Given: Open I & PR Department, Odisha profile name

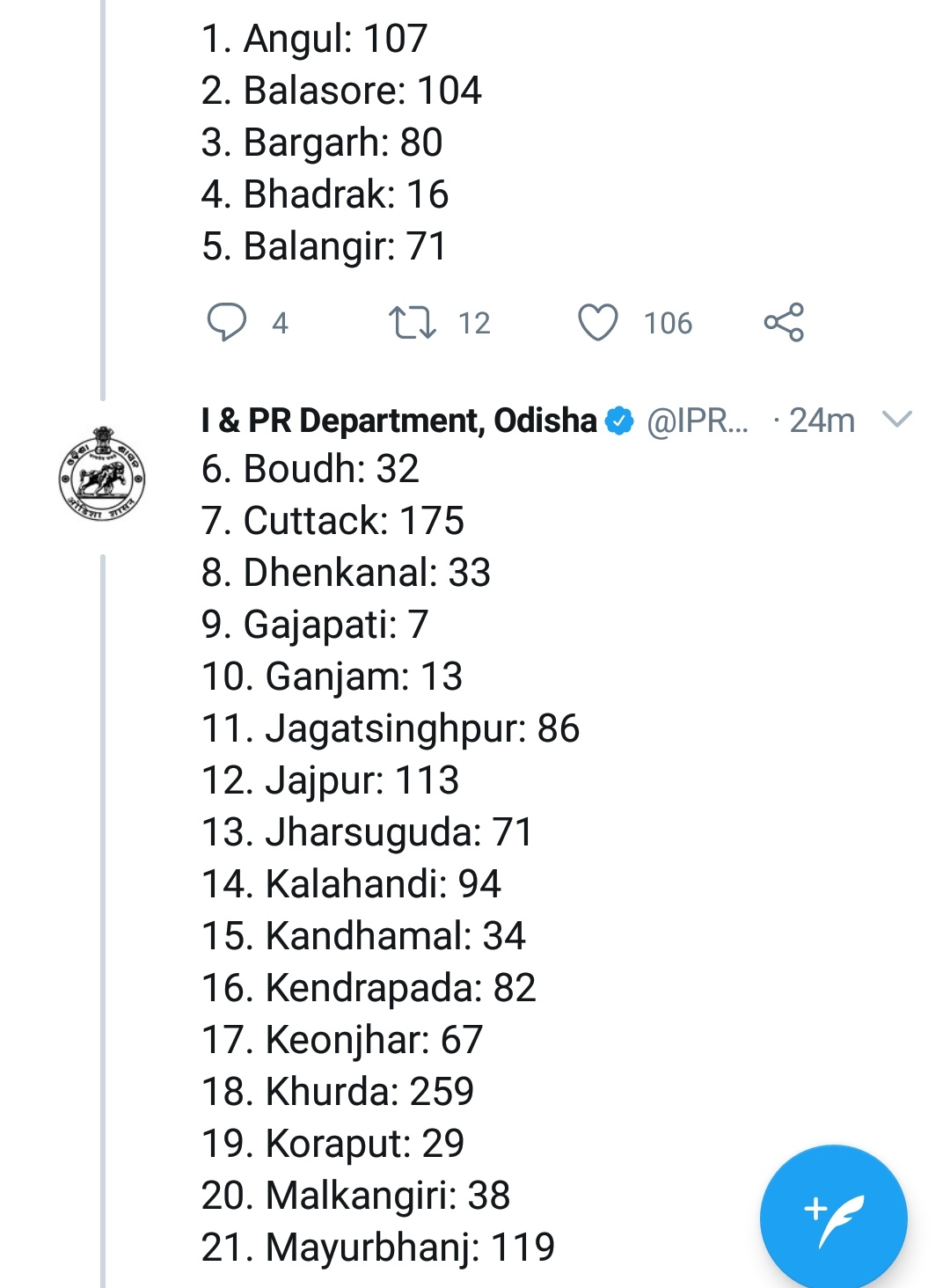Looking at the screenshot, I should point(398,421).
